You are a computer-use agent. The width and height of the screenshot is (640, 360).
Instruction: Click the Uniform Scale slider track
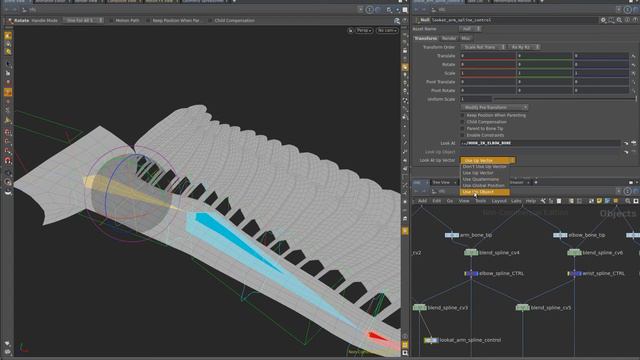tap(564, 99)
